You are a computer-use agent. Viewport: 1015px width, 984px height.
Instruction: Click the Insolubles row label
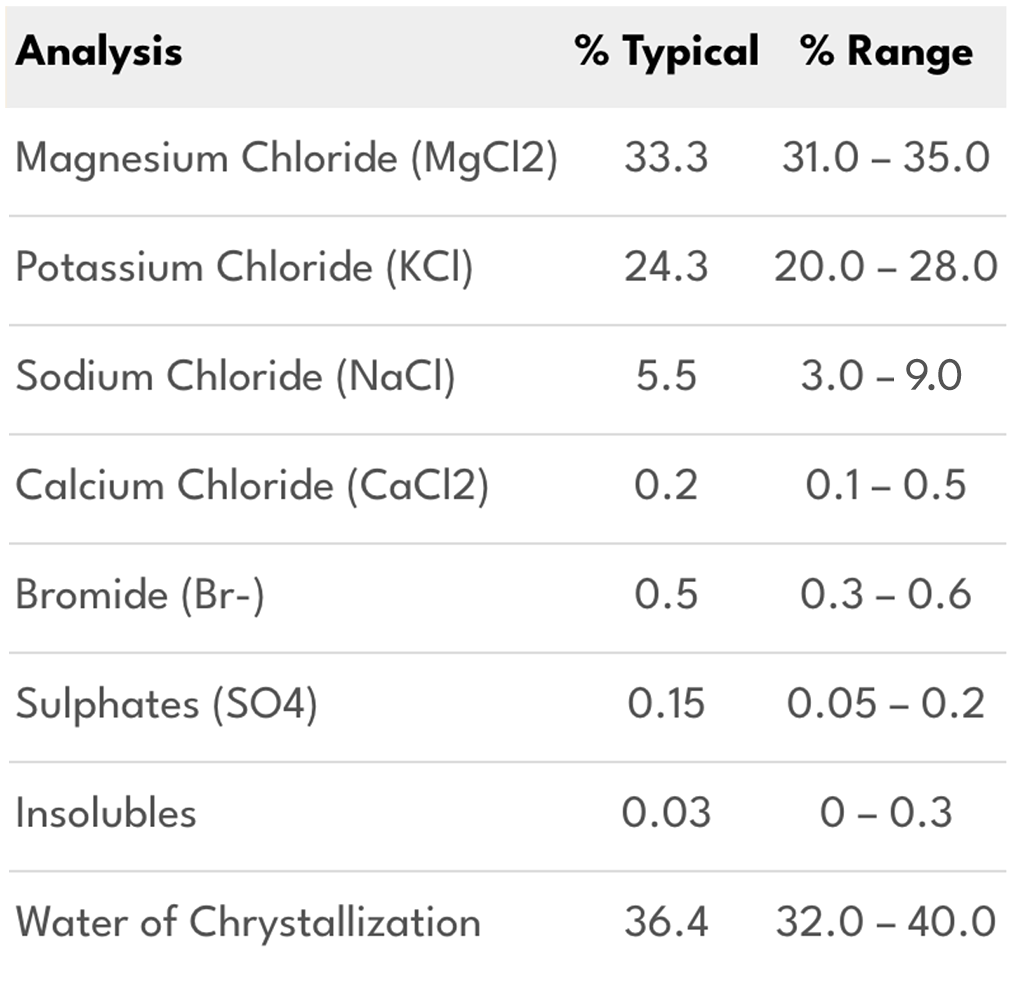106,813
